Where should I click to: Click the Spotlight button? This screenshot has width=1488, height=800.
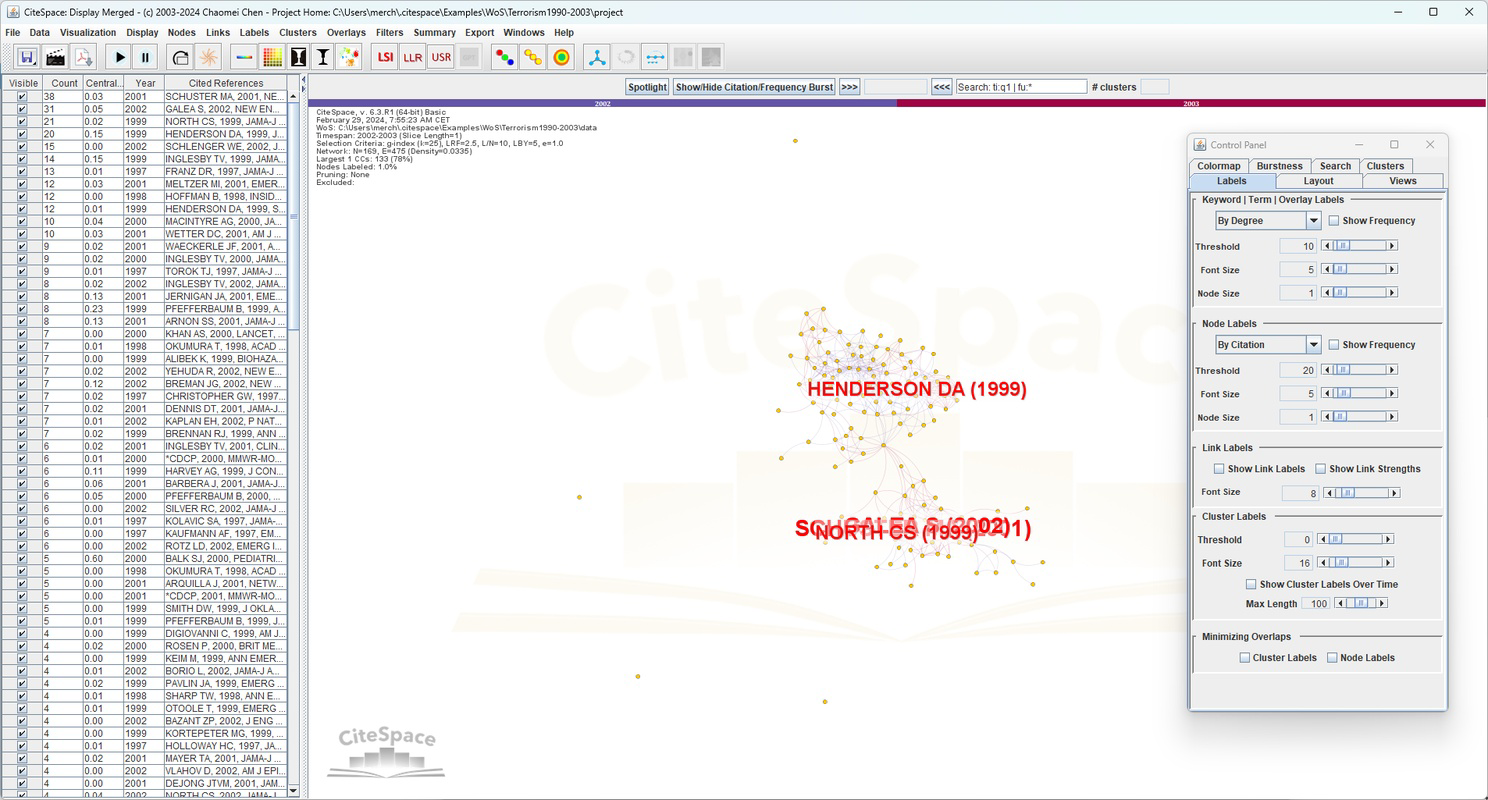click(647, 87)
